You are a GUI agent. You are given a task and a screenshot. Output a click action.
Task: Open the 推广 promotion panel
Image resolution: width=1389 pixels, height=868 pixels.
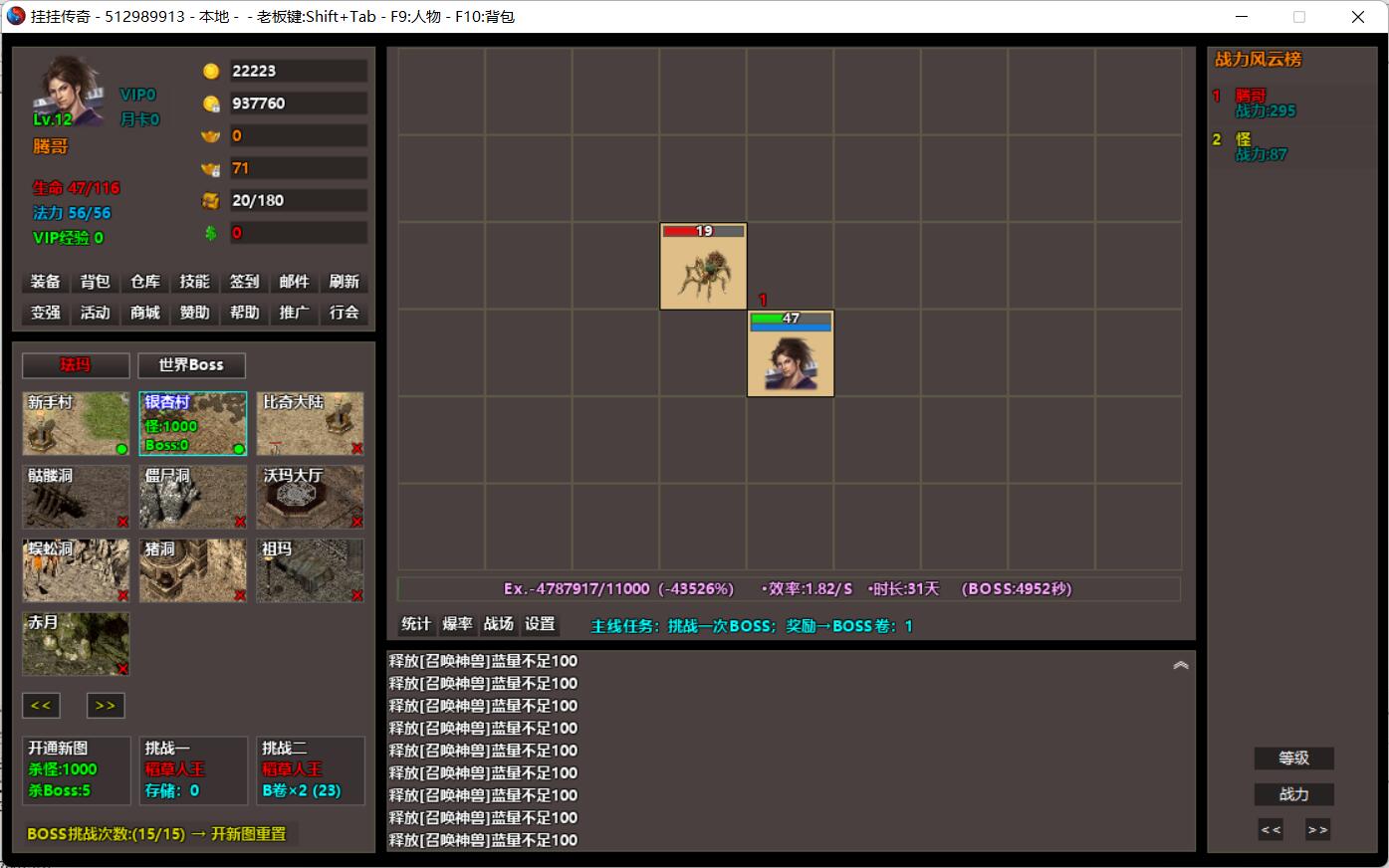(x=295, y=313)
